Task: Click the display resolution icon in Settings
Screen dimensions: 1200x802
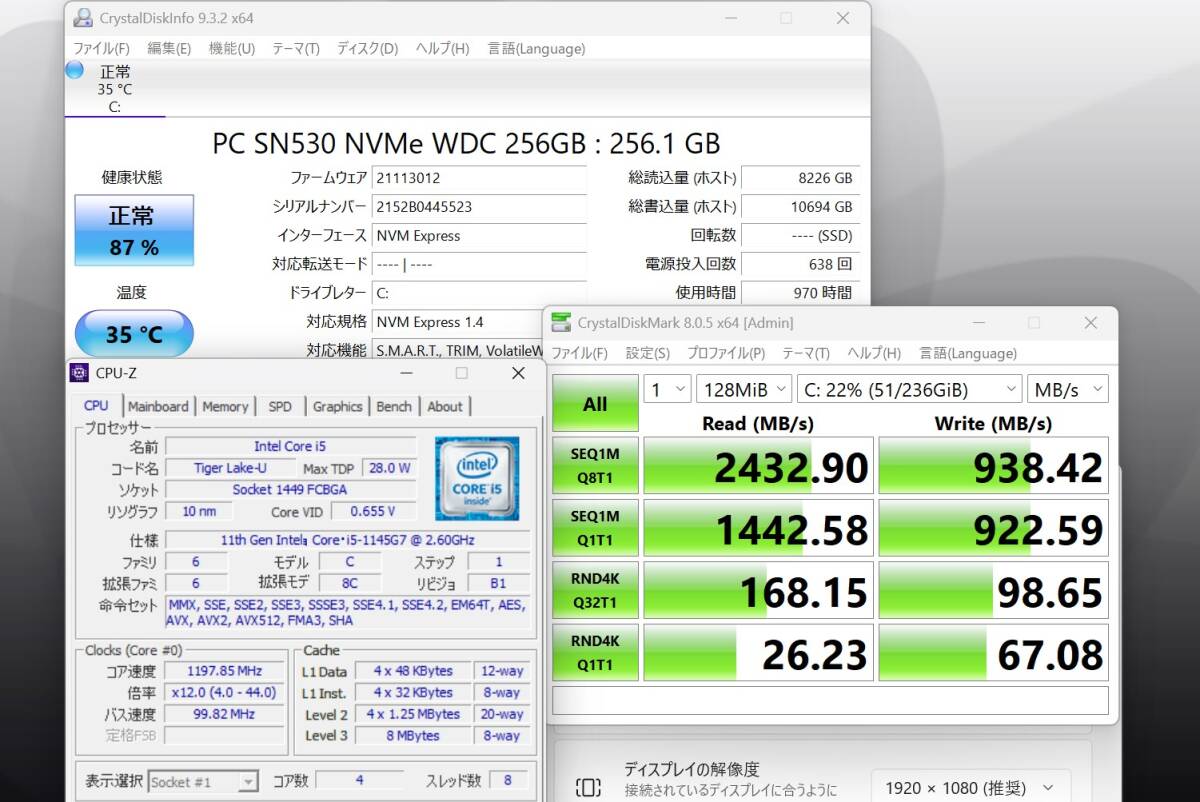Action: 589,788
